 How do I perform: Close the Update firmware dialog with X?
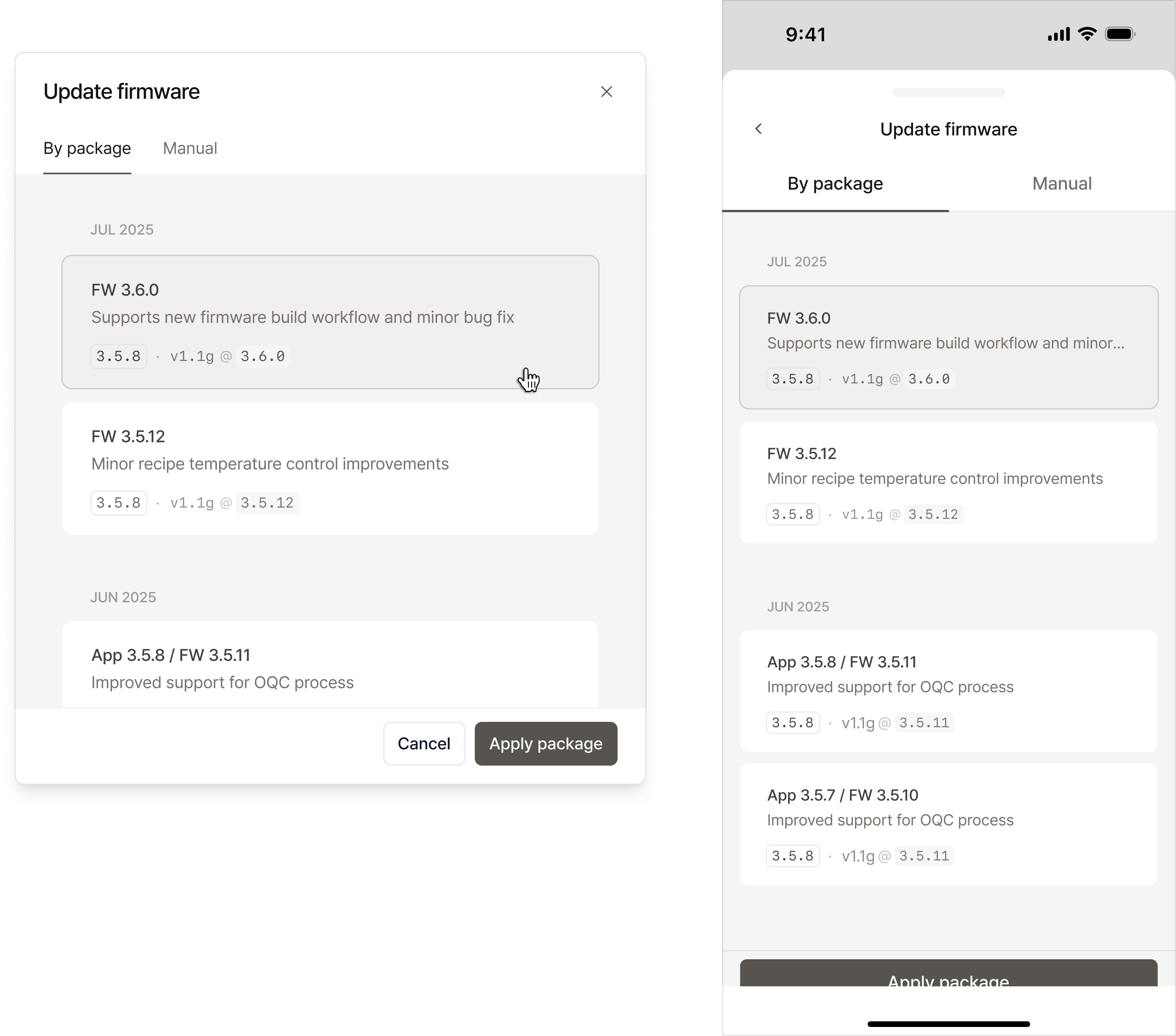(x=606, y=92)
